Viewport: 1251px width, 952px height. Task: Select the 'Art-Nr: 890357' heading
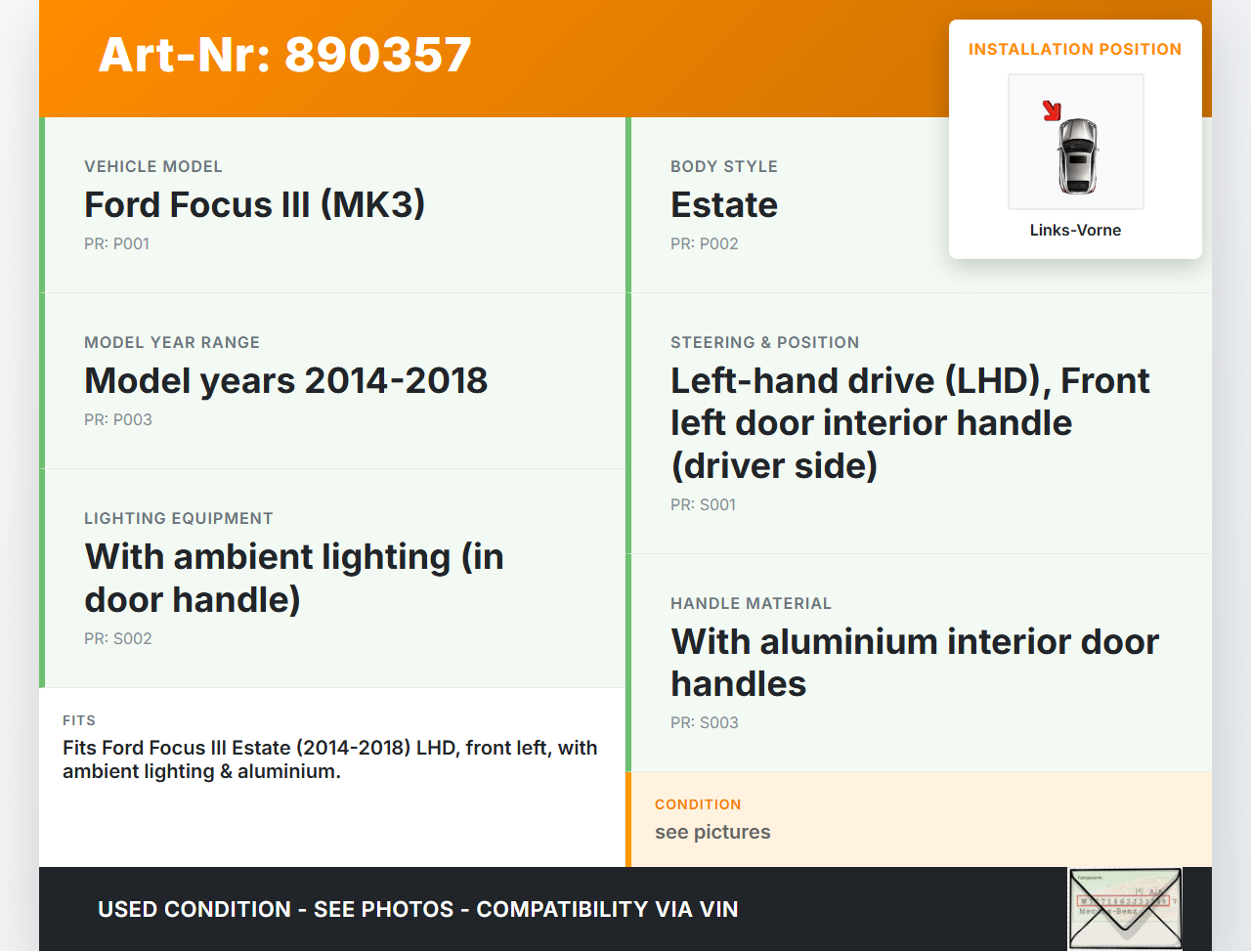[285, 55]
